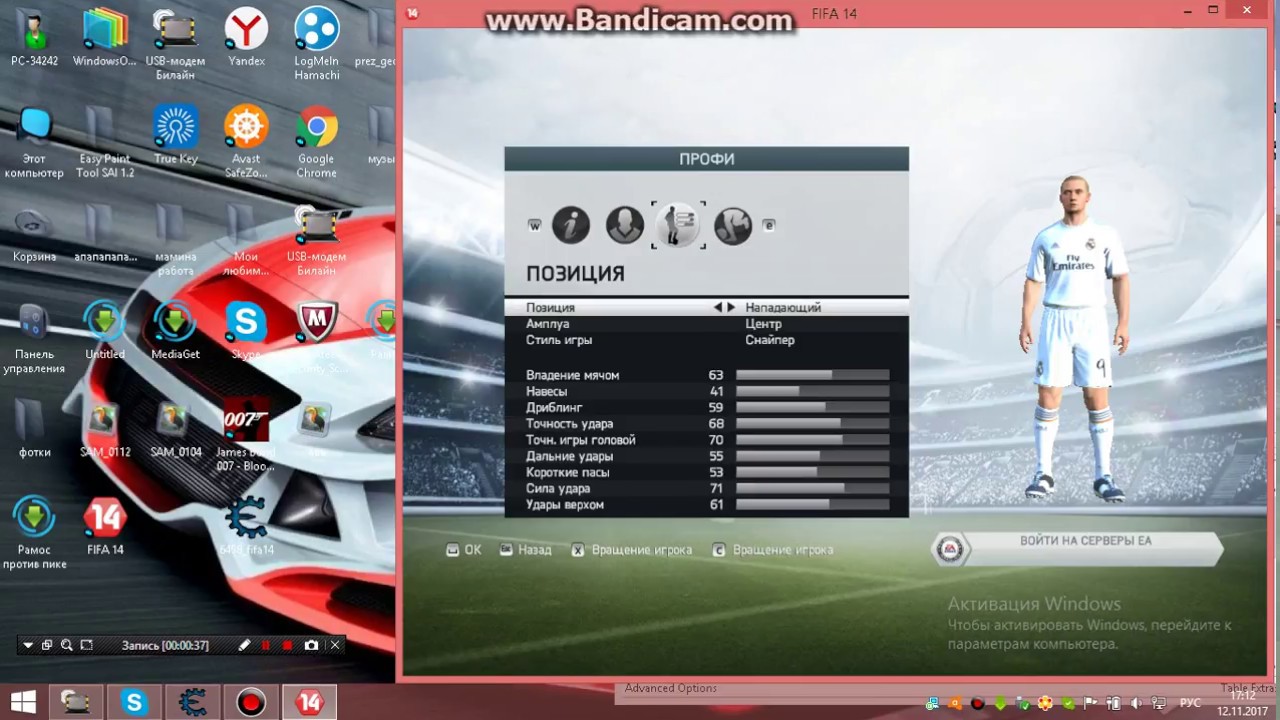The image size is (1280, 720).
Task: Open Bandicam from the taskbar
Action: (251, 702)
